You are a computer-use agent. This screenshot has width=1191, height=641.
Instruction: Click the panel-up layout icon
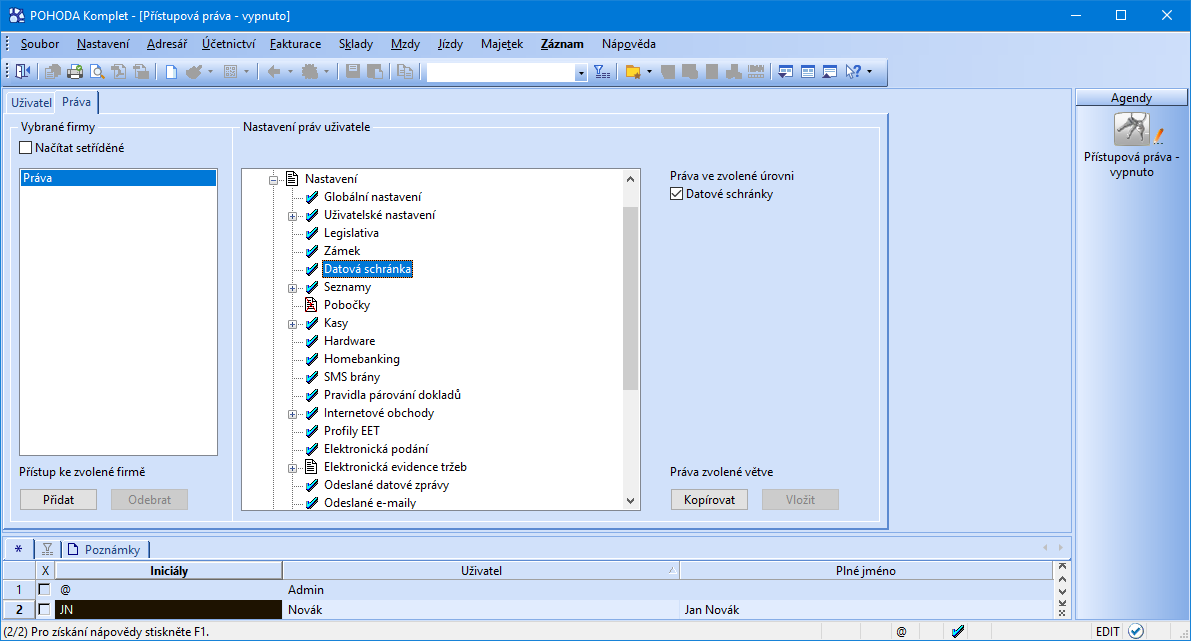[829, 71]
